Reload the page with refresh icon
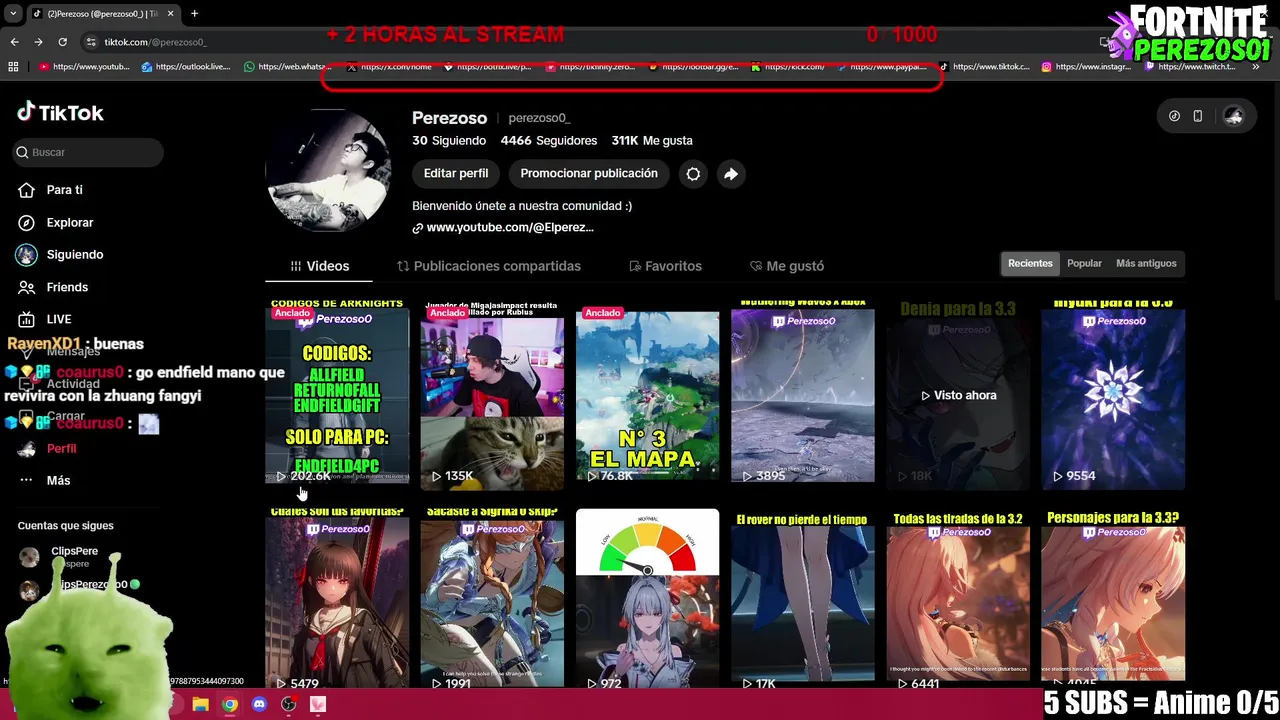Viewport: 1280px width, 720px height. tap(62, 42)
